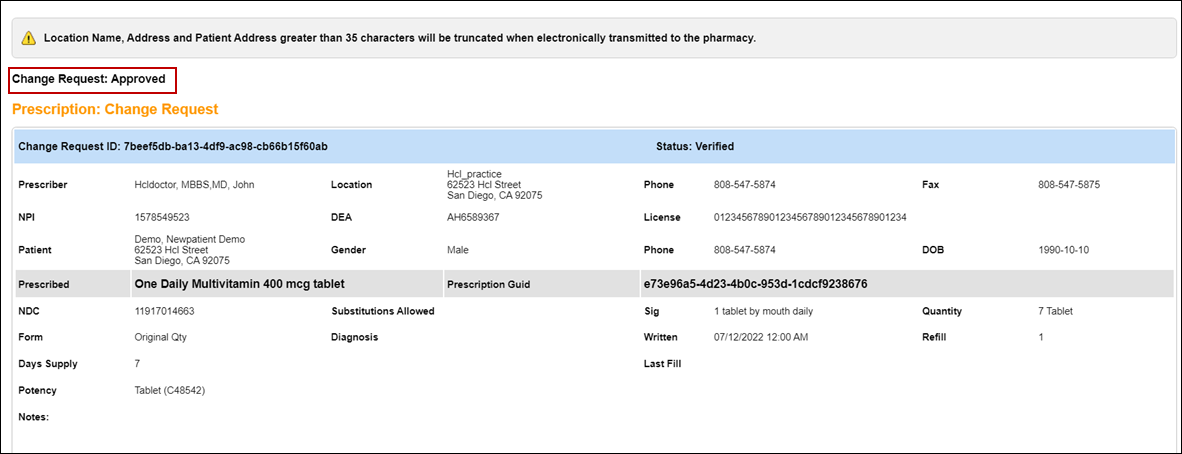Click the NPI number 1578549523
The image size is (1182, 454).
[162, 217]
